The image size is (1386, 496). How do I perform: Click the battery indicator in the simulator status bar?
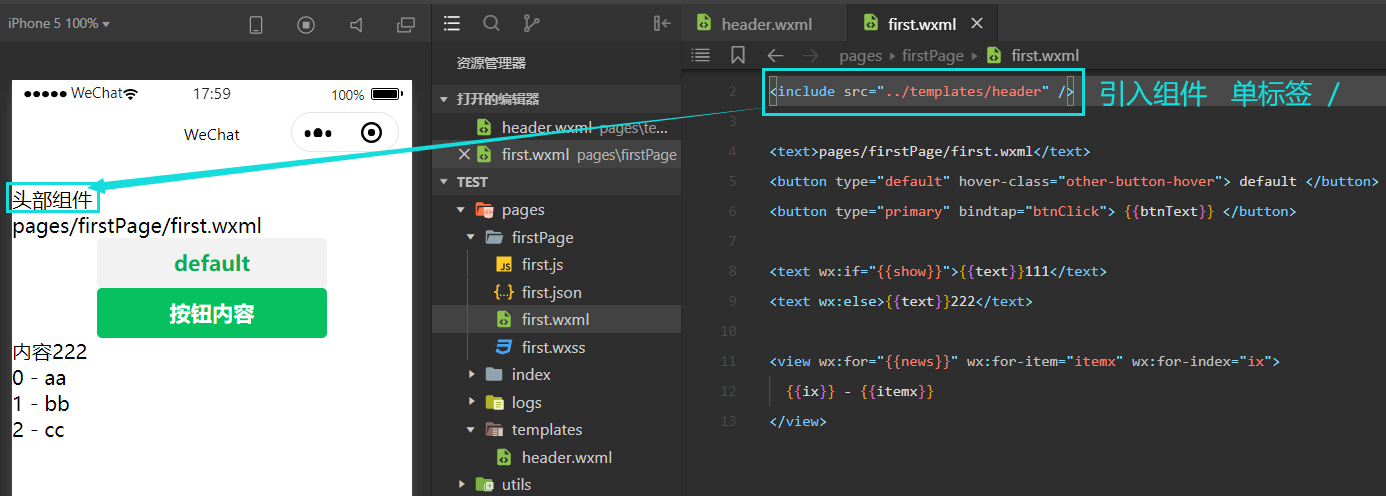[x=386, y=94]
